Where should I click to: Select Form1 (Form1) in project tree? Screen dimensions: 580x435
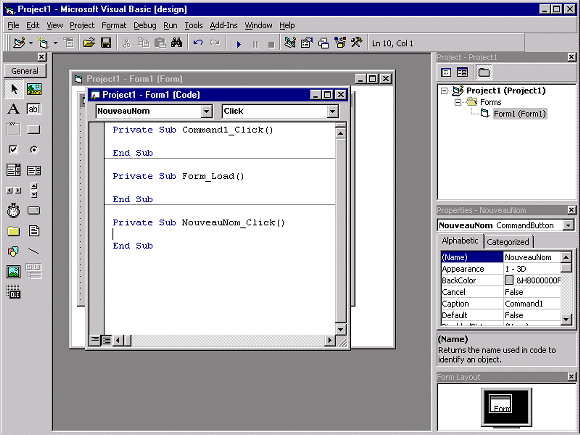[520, 114]
